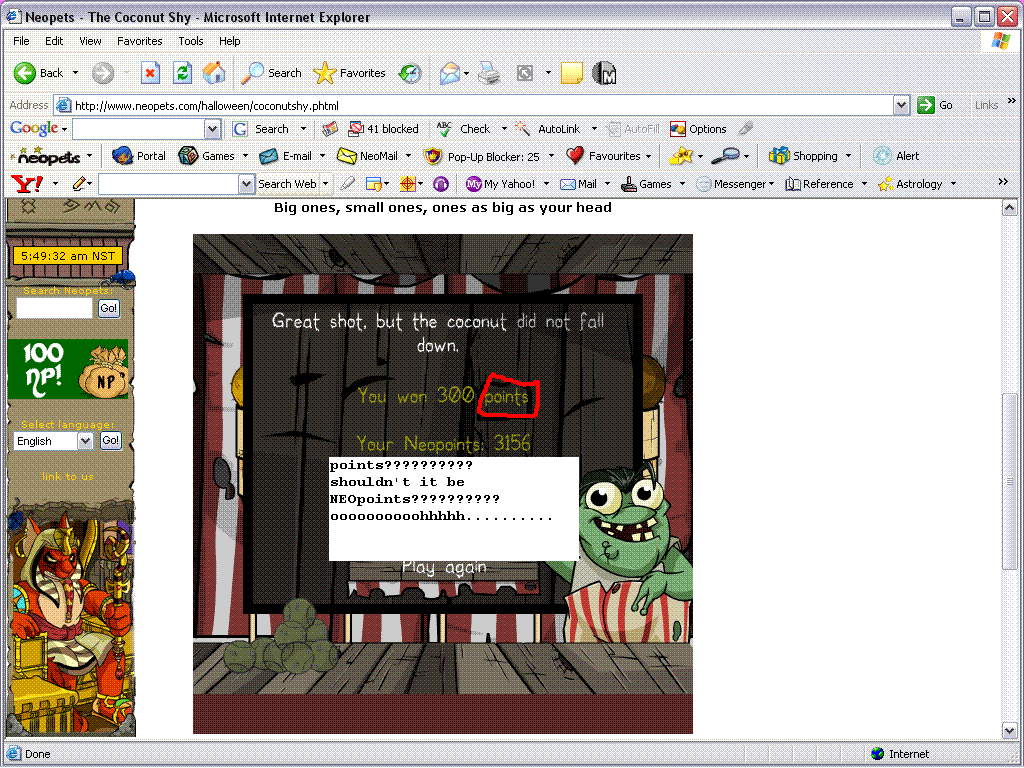Click Go! next to Search Neopets field
The height and width of the screenshot is (768, 1024).
tap(109, 308)
